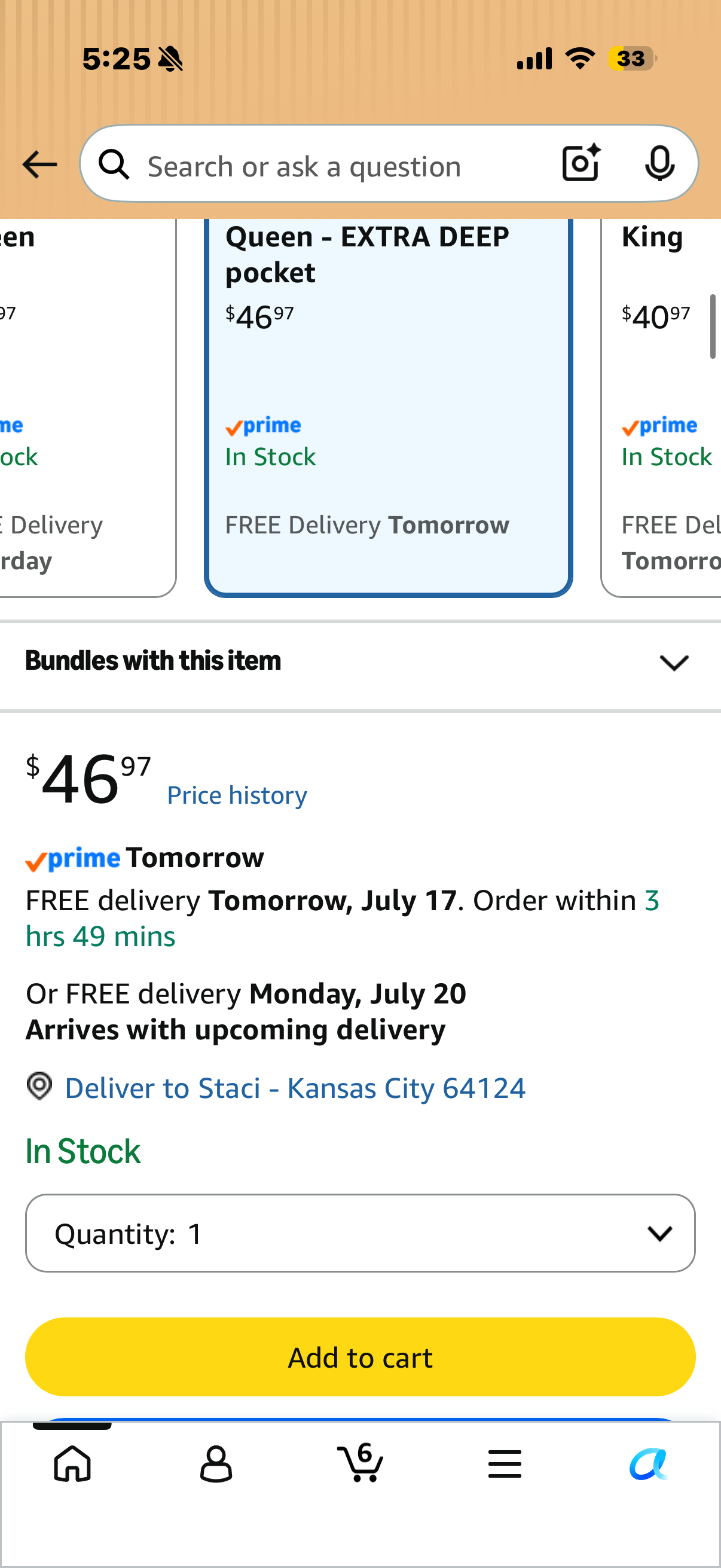Tap the Add to cart button
Viewport: 721px width, 1568px height.
tap(360, 1357)
